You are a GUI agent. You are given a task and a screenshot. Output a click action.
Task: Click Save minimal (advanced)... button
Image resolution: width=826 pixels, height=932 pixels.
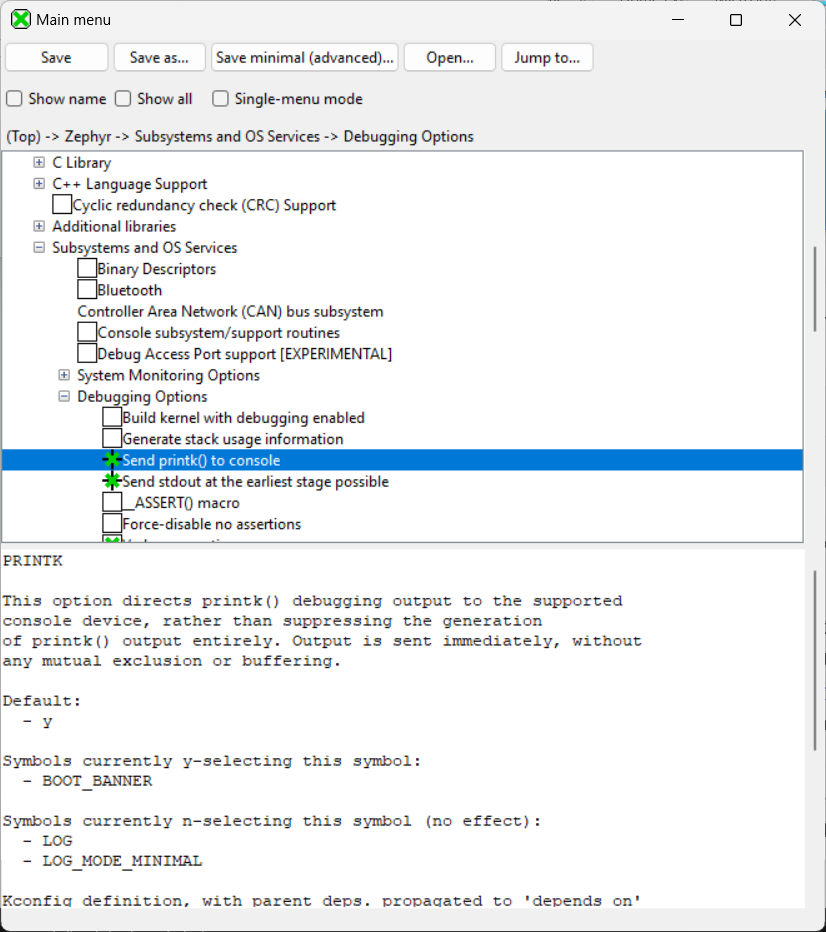304,57
